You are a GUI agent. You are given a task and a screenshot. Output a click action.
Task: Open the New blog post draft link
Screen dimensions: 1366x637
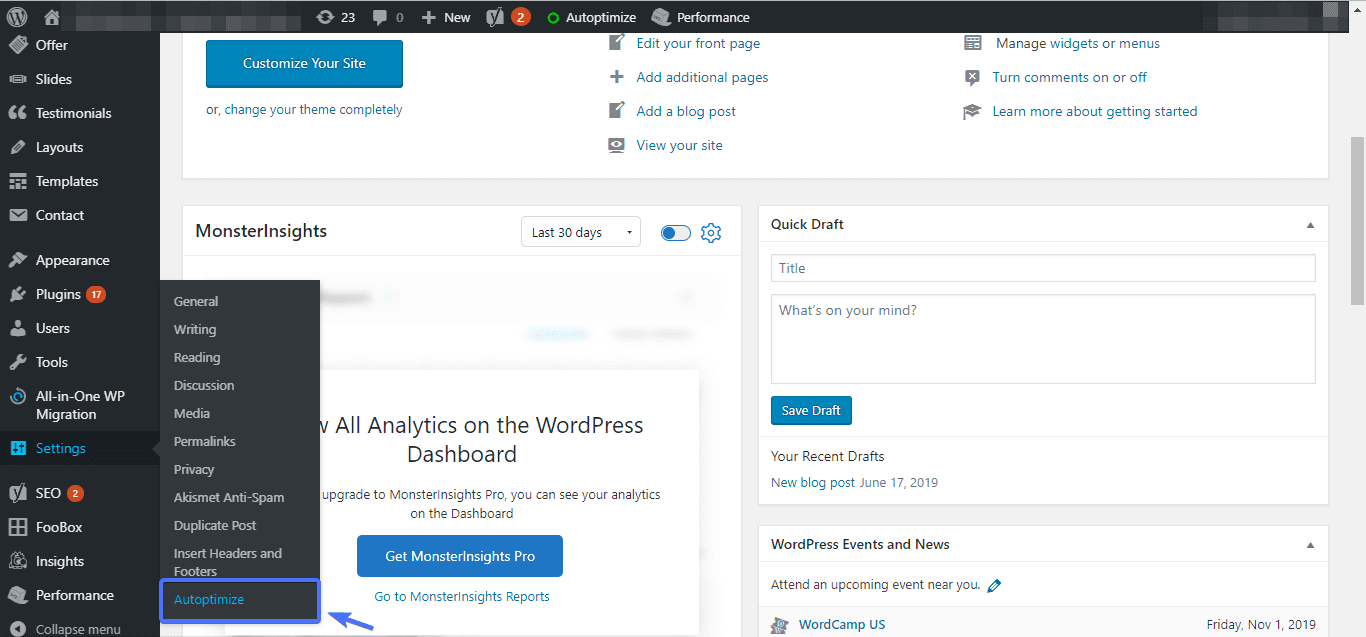coord(813,482)
